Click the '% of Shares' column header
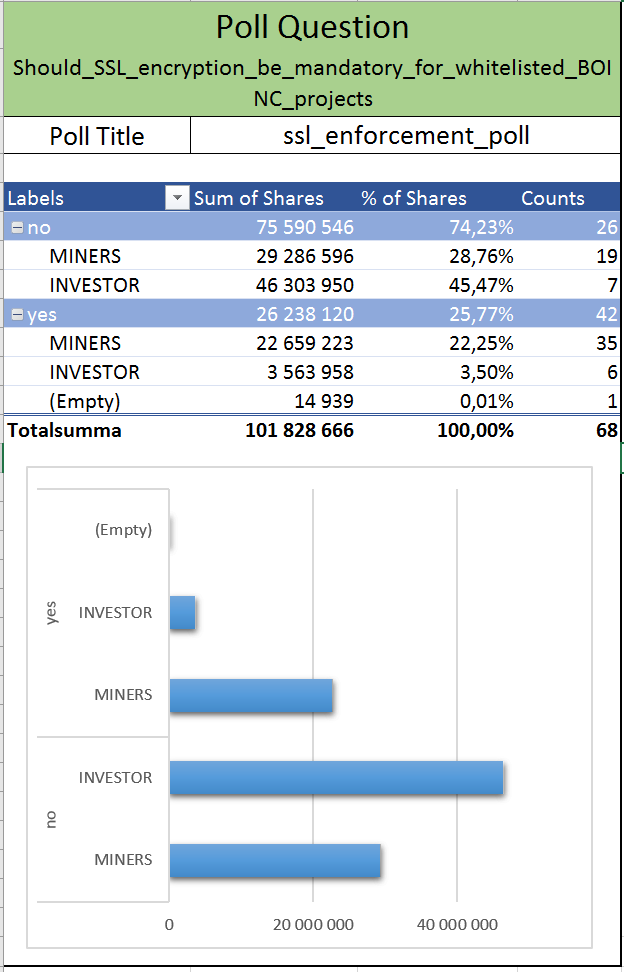Image resolution: width=624 pixels, height=972 pixels. click(413, 198)
